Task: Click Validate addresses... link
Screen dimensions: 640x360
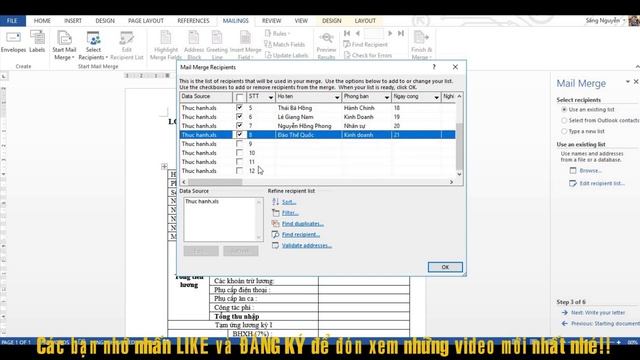Action: click(307, 245)
